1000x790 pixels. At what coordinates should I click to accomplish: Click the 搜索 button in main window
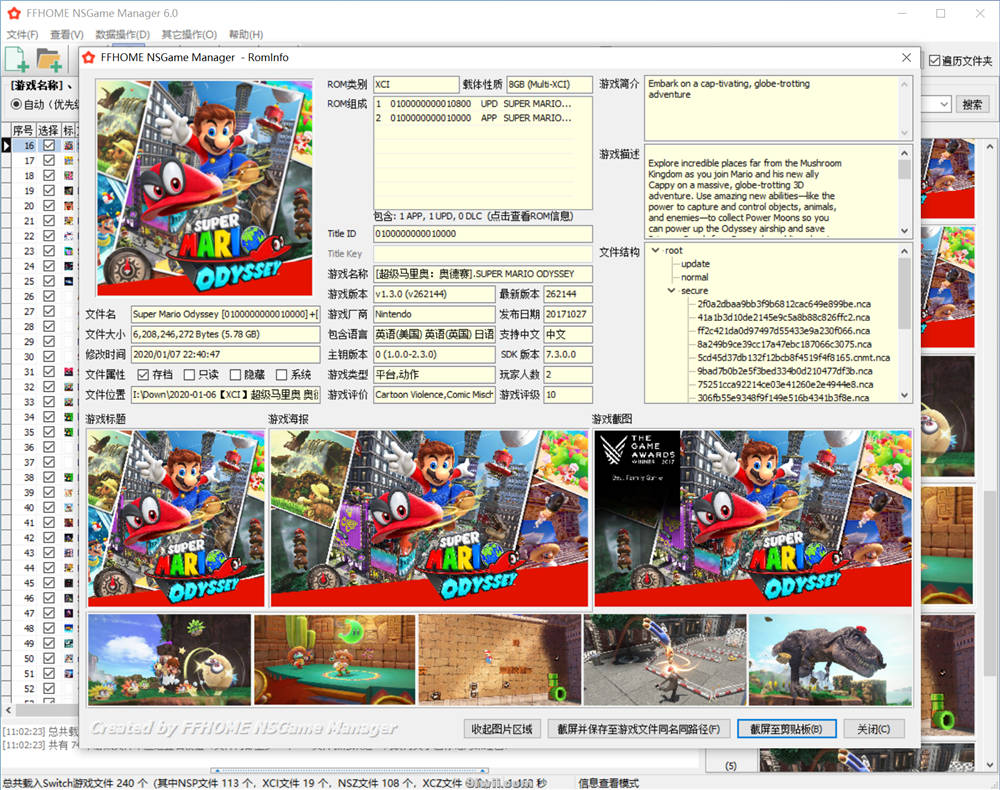pos(972,105)
